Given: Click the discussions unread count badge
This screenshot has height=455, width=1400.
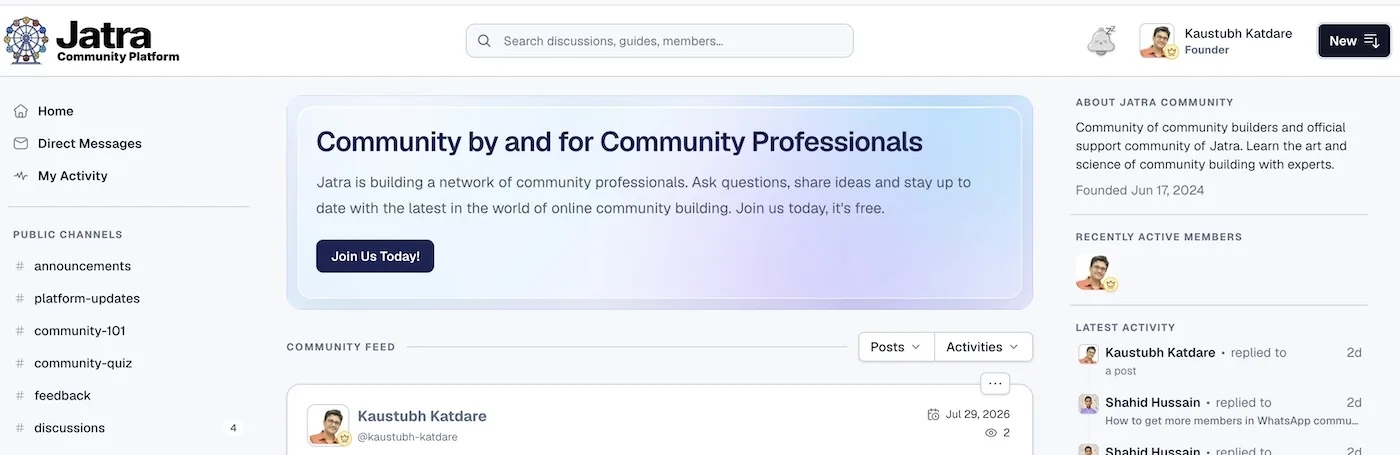Looking at the screenshot, I should coord(233,428).
